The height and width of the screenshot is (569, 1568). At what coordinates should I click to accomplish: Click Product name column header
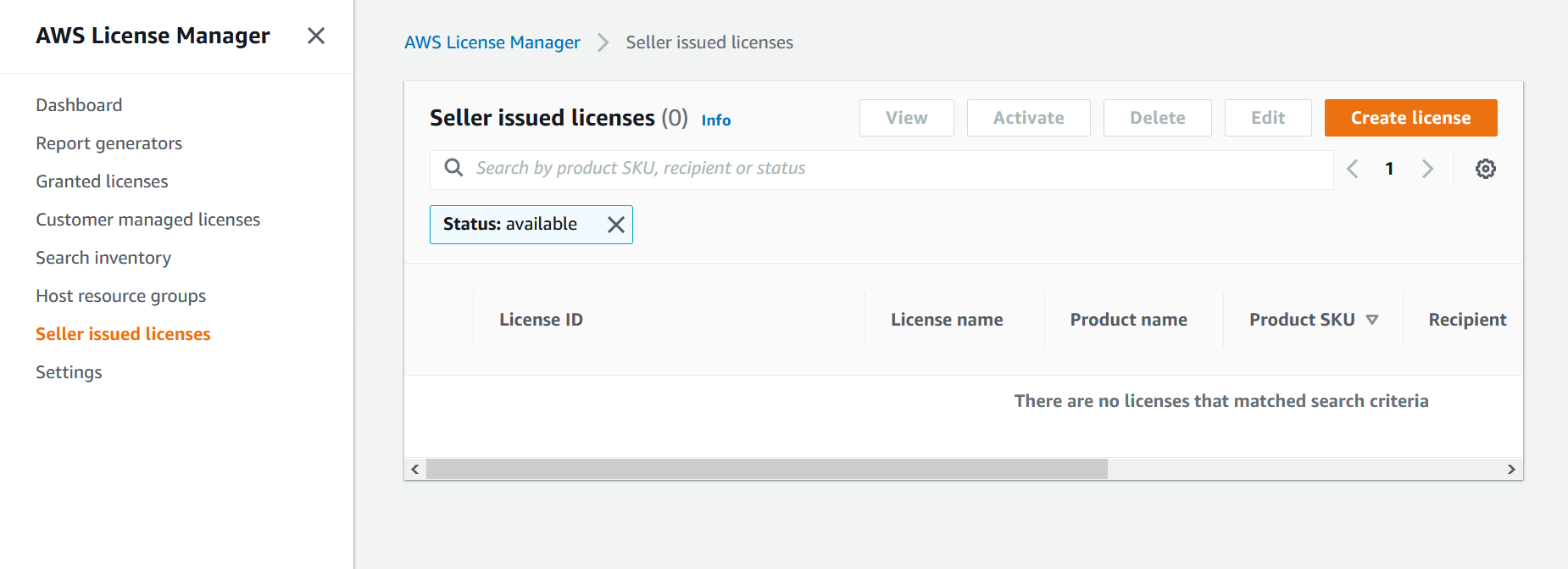click(x=1129, y=320)
